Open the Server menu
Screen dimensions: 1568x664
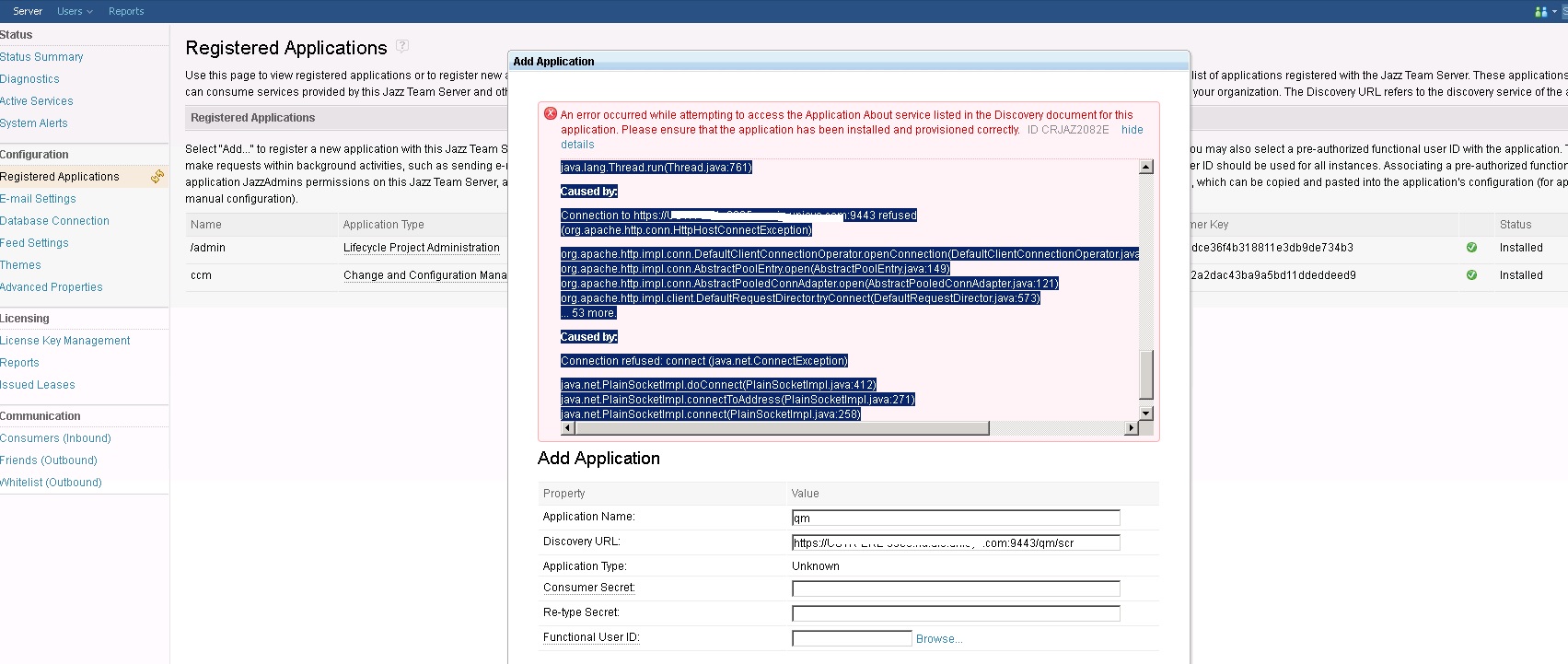tap(28, 11)
